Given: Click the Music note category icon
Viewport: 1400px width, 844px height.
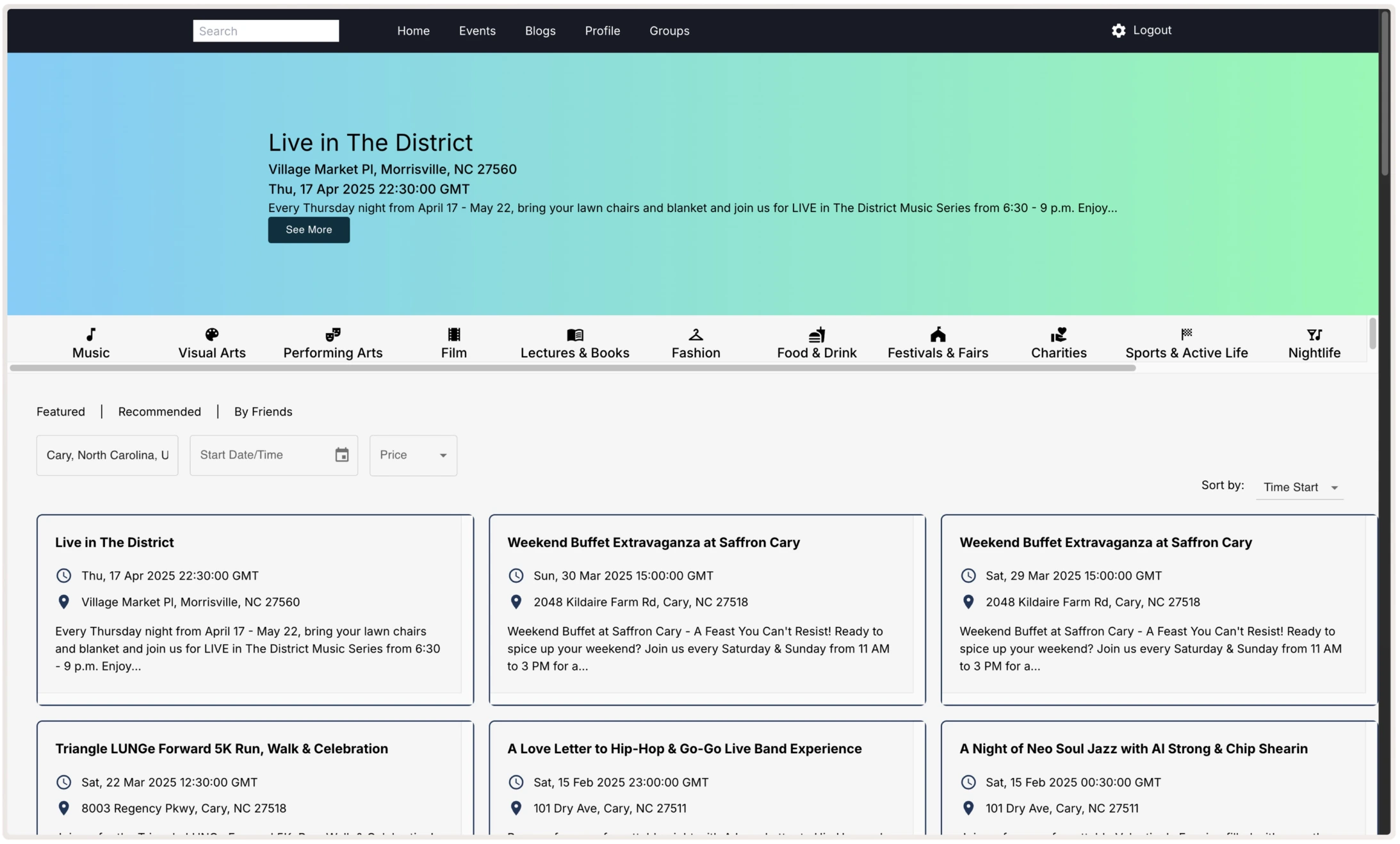Looking at the screenshot, I should 91,334.
